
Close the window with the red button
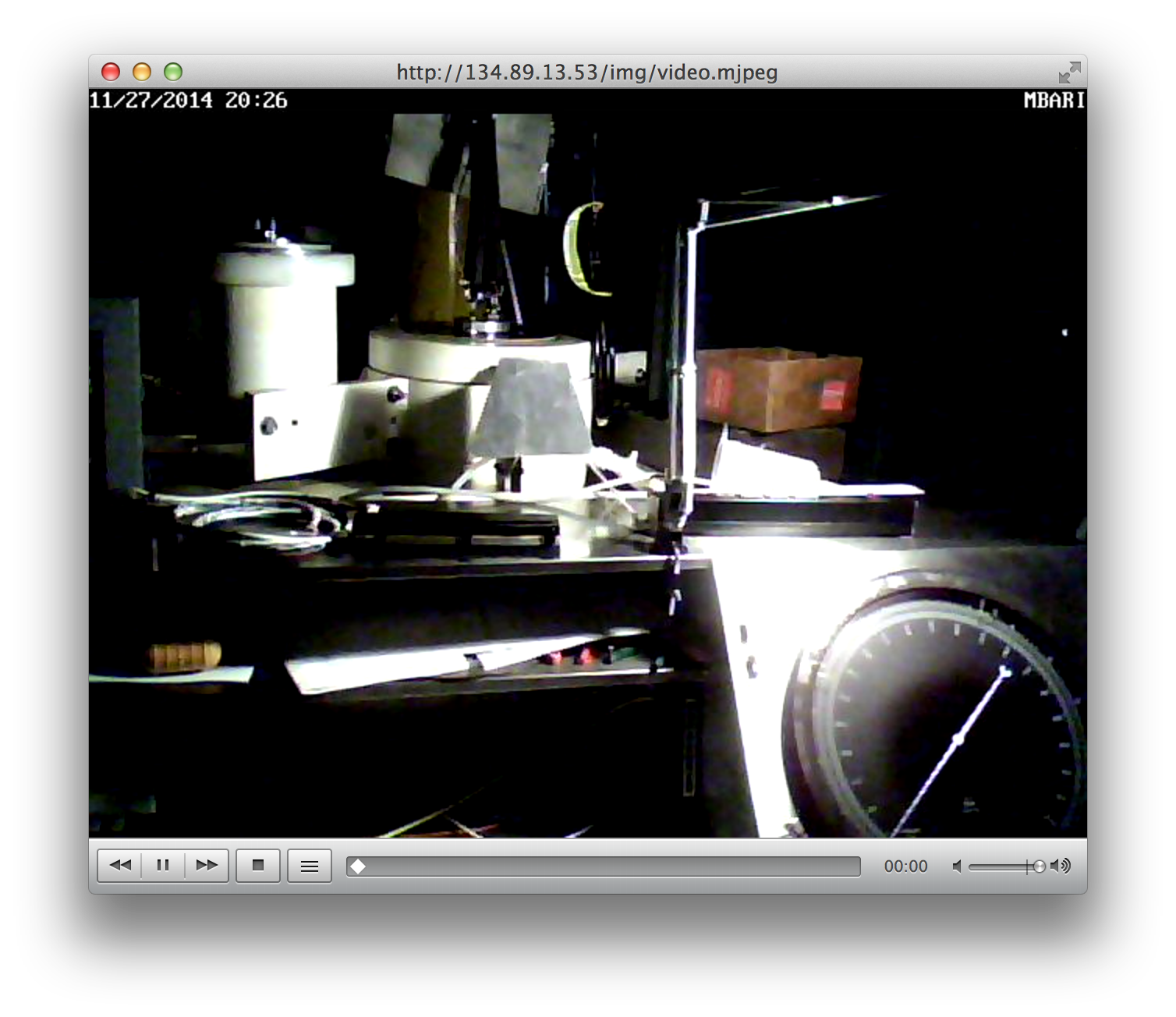coord(111,72)
